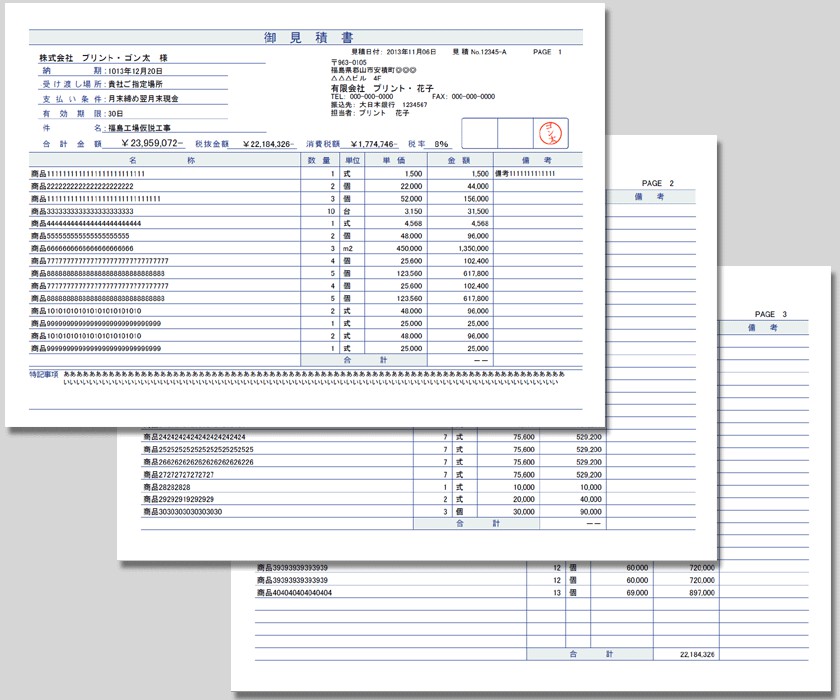This screenshot has height=700, width=840.
Task: Select the 商品404040404040404 row on page three
Action: (x=295, y=593)
